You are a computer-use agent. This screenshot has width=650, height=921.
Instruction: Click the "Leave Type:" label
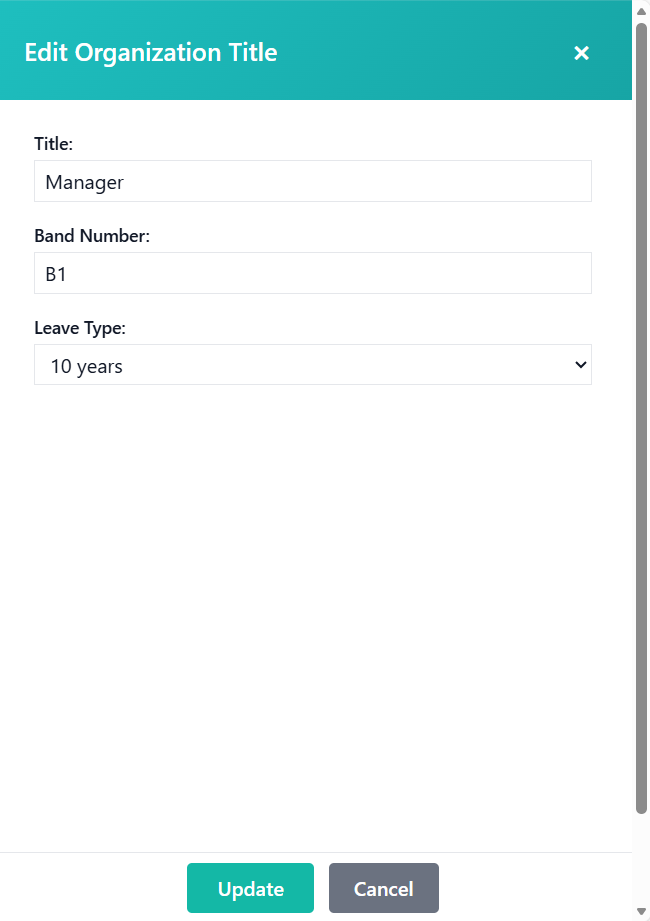(80, 328)
